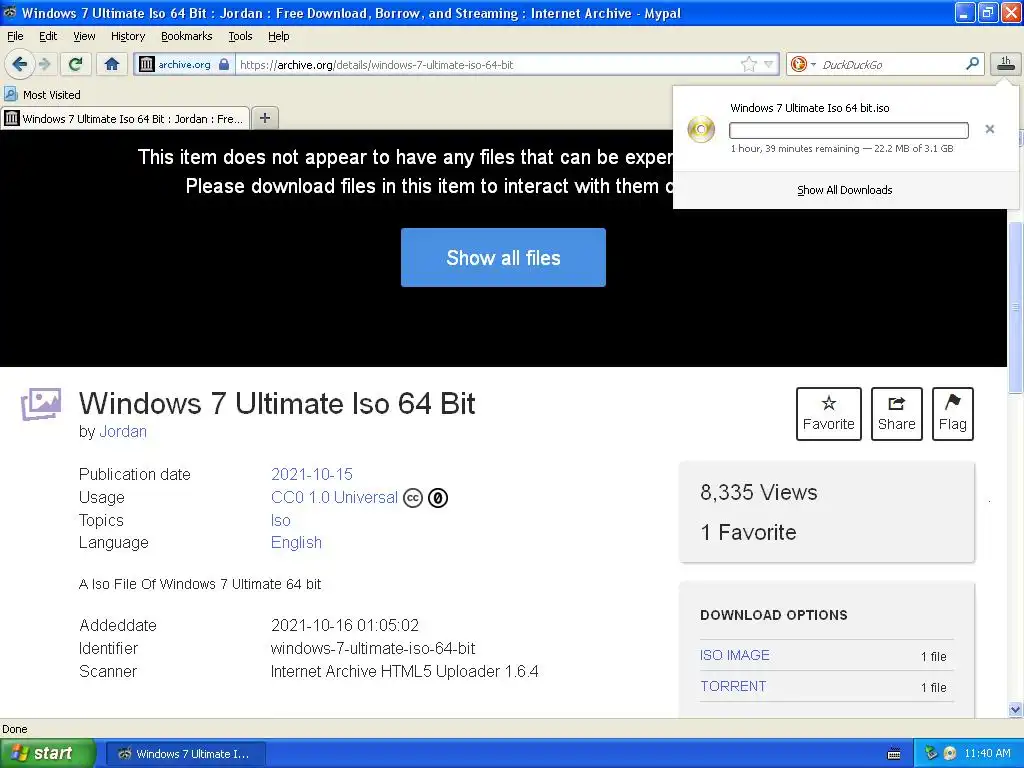Click publication date 2021-10-15 link
This screenshot has height=768, width=1024.
coord(312,474)
